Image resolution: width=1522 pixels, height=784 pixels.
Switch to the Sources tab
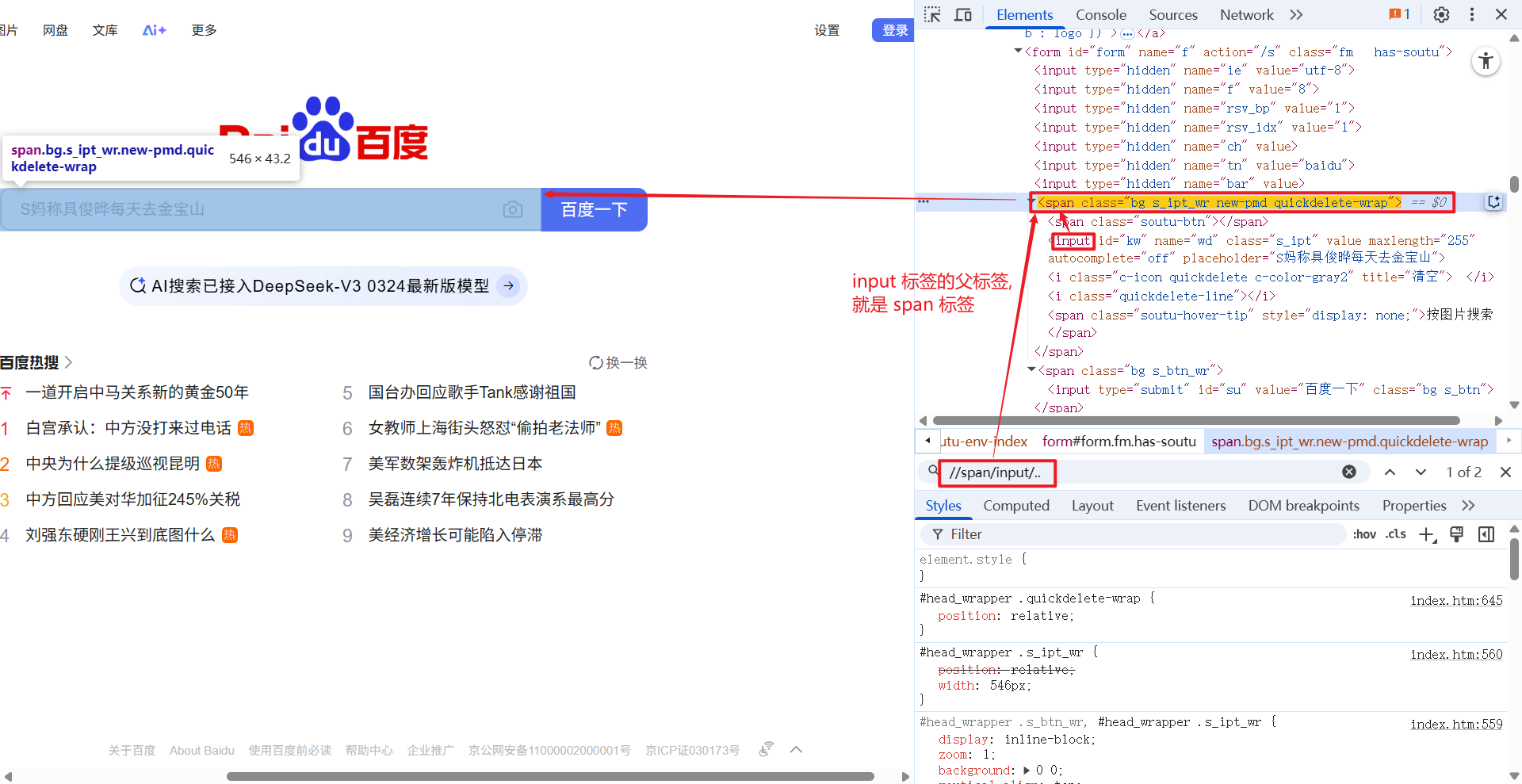pos(1173,14)
